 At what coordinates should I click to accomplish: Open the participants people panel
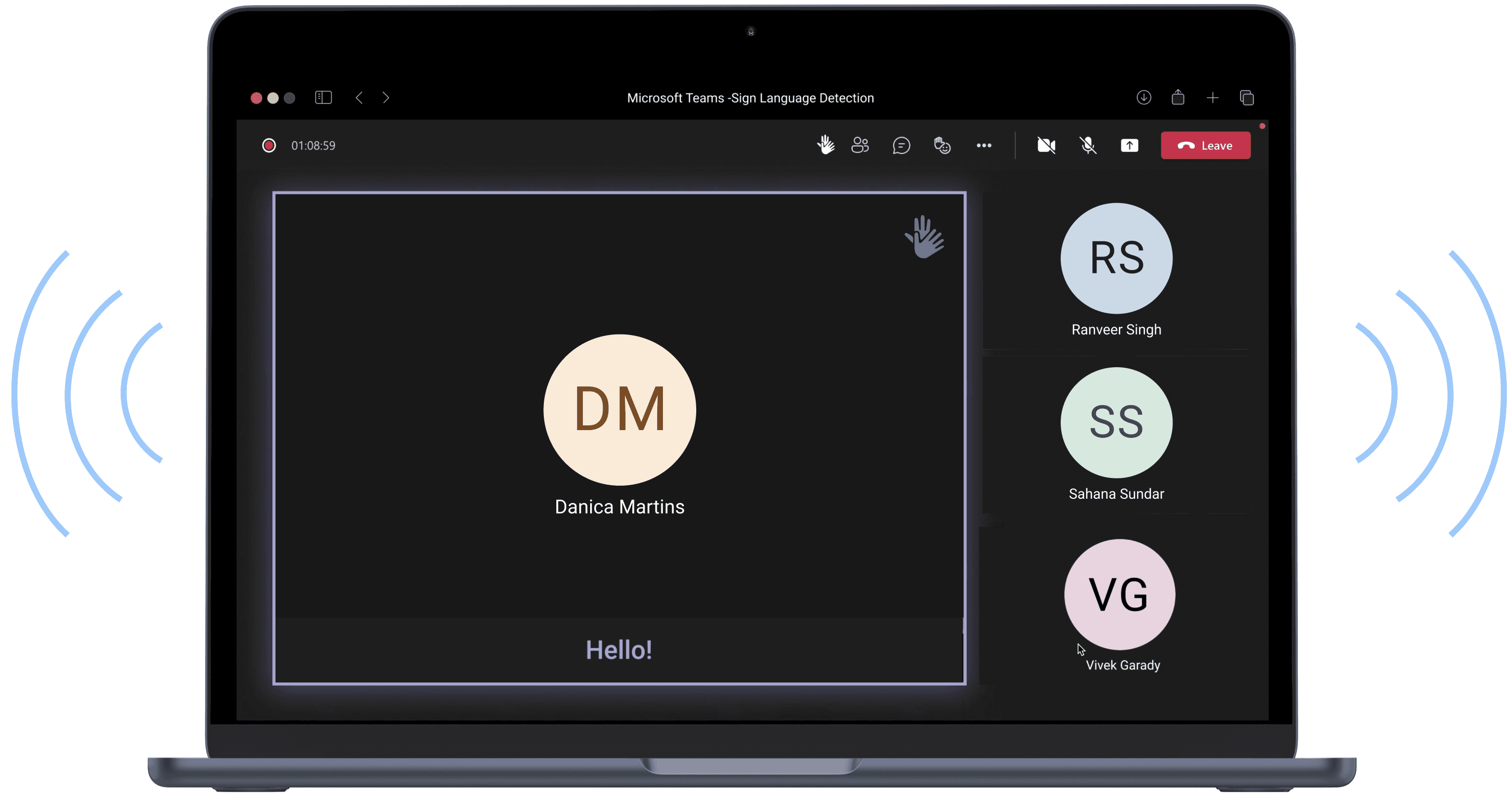[x=860, y=145]
